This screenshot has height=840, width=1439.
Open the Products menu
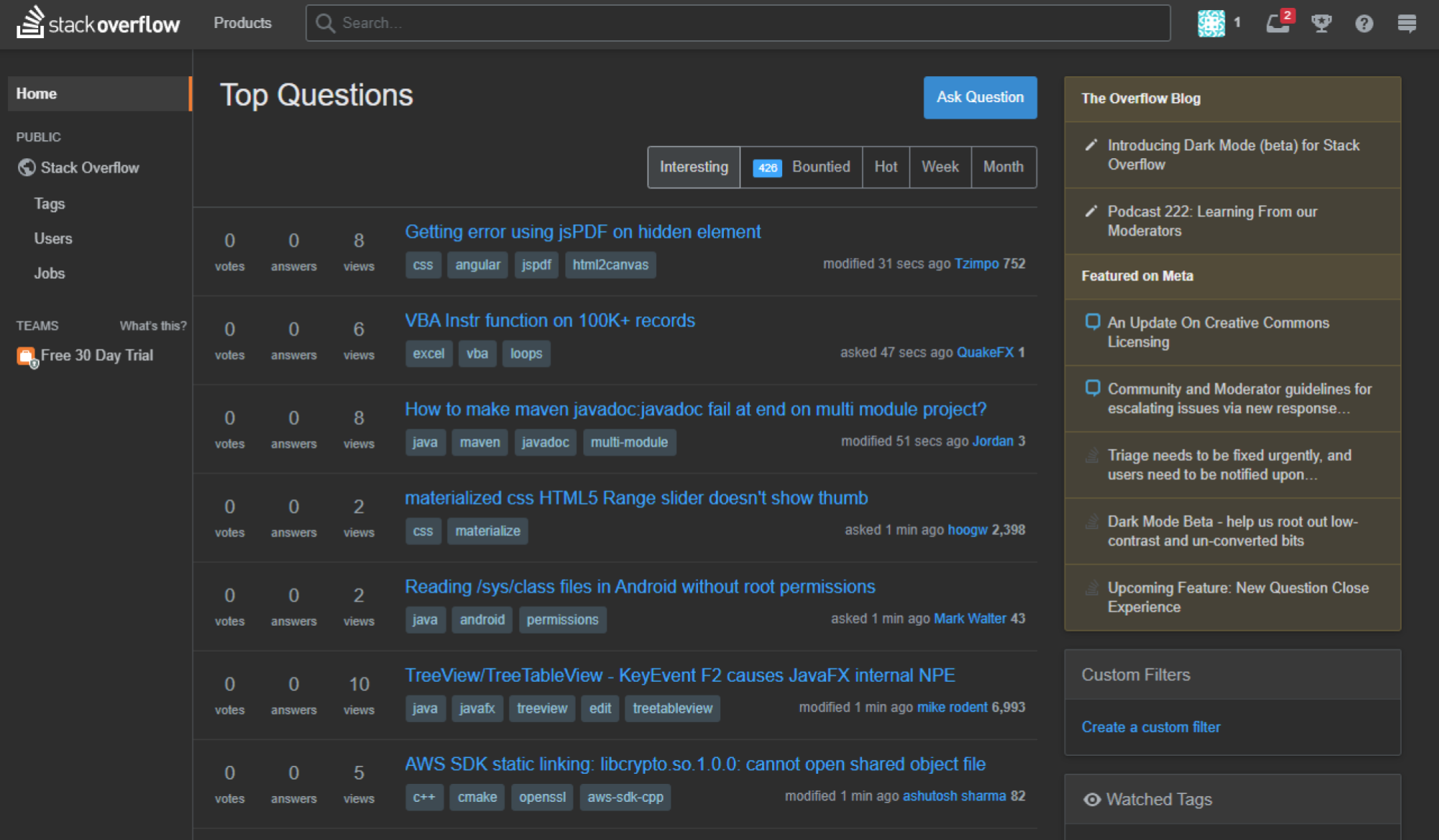242,23
